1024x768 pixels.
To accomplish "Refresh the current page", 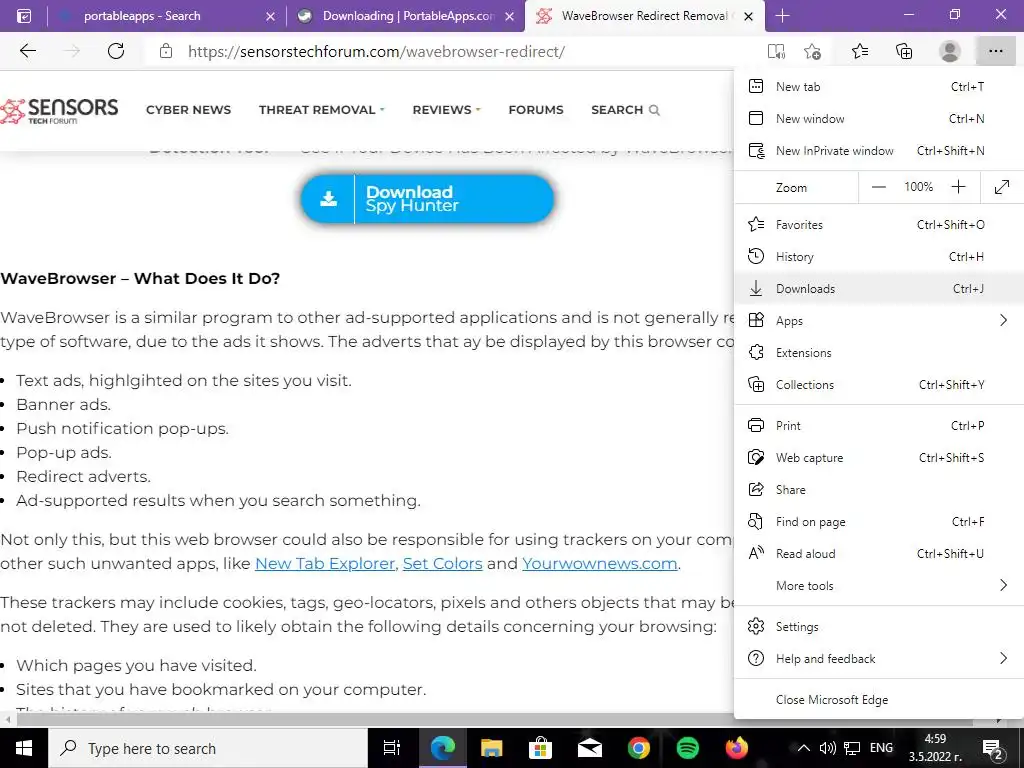I will [116, 51].
